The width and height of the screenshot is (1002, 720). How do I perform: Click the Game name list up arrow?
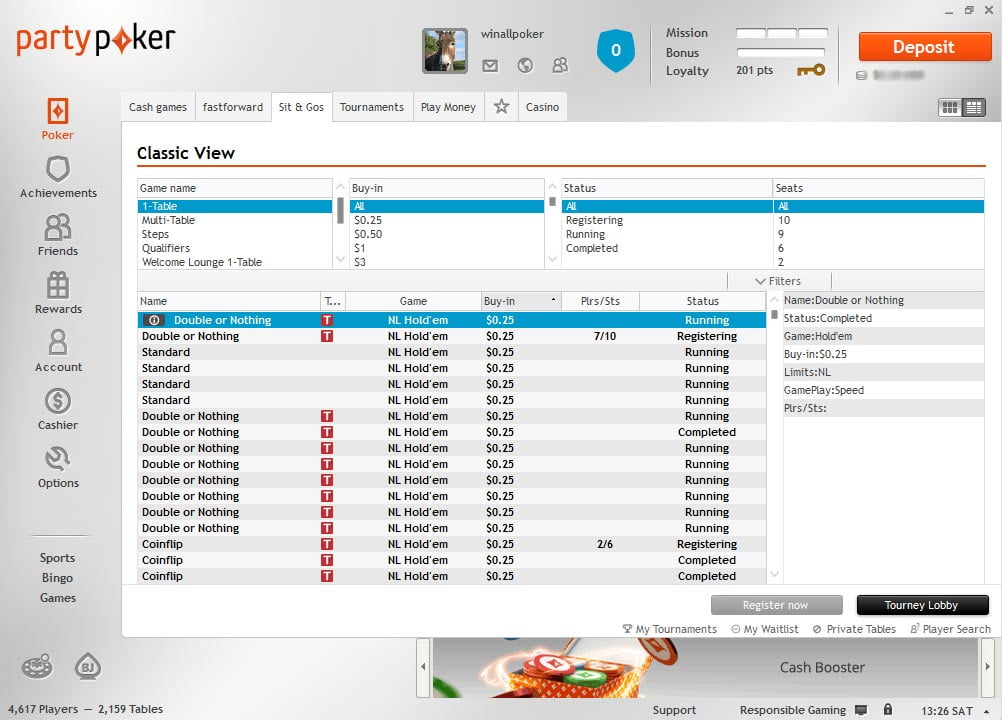341,187
